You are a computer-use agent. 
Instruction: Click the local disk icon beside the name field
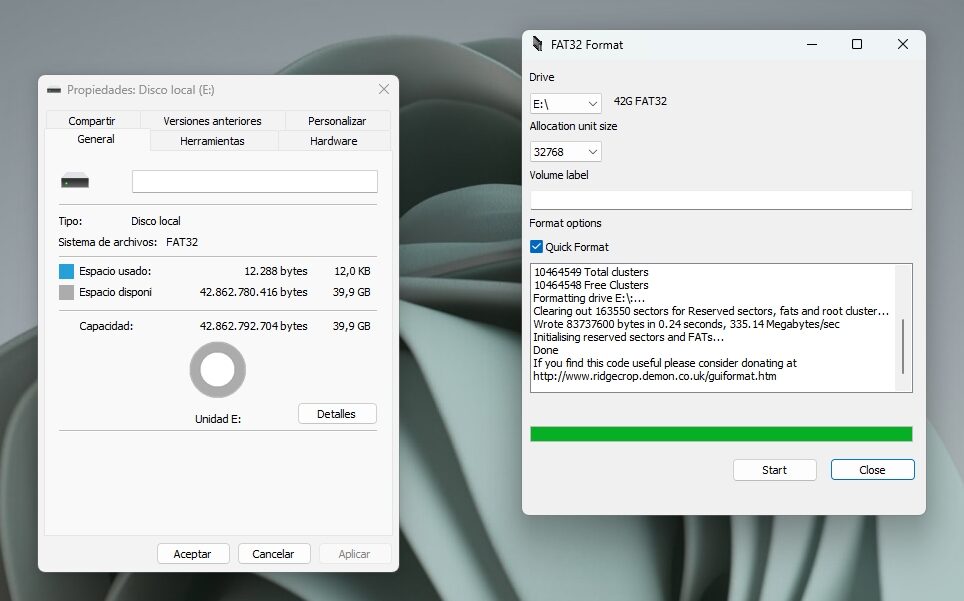[75, 181]
